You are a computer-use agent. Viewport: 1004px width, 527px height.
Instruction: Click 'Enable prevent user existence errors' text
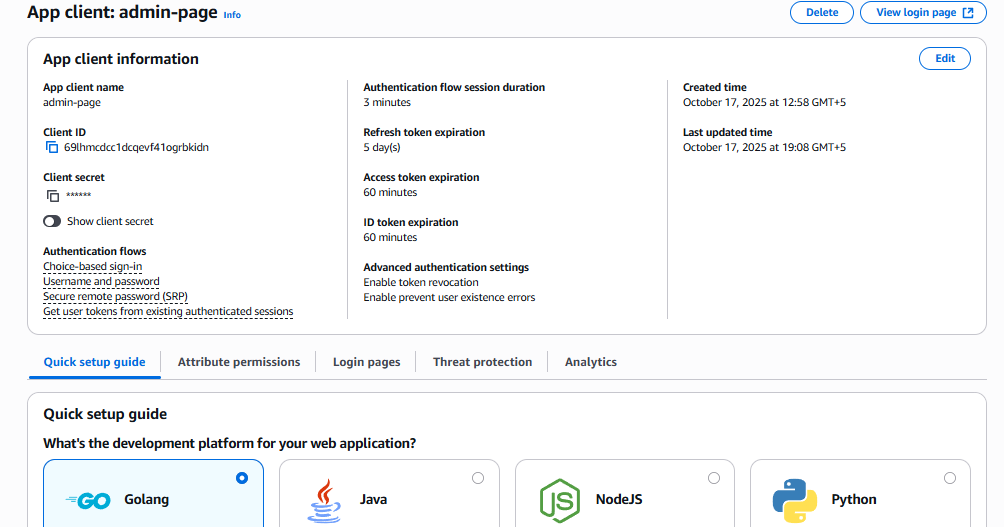[449, 297]
